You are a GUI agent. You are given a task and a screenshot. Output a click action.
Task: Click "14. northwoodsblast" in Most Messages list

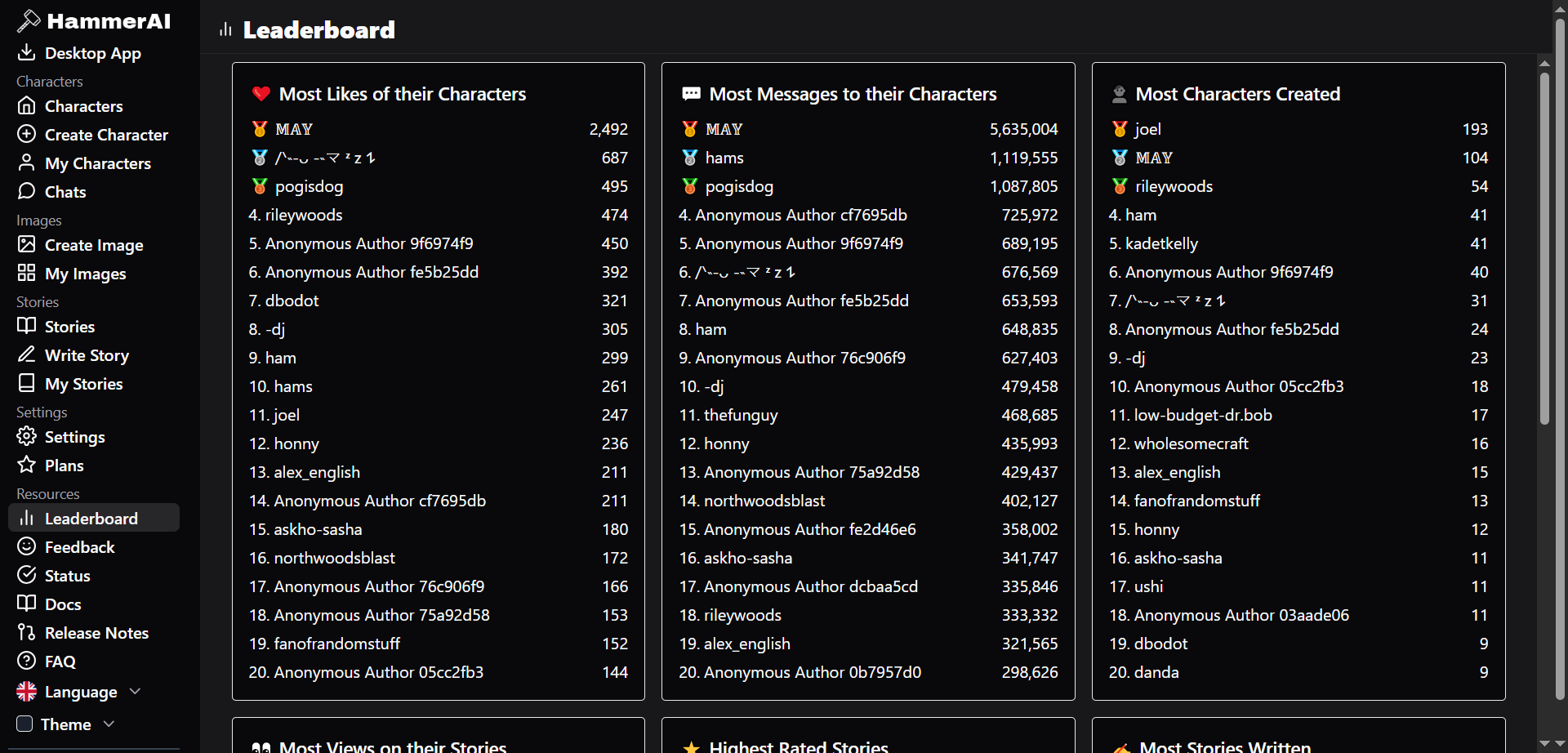coord(752,501)
